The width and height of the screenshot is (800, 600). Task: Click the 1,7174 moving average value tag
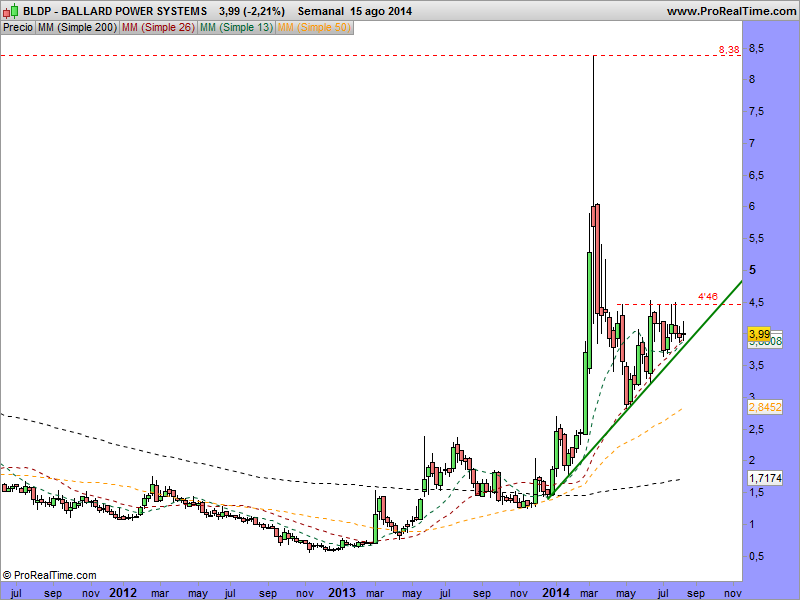click(x=765, y=478)
